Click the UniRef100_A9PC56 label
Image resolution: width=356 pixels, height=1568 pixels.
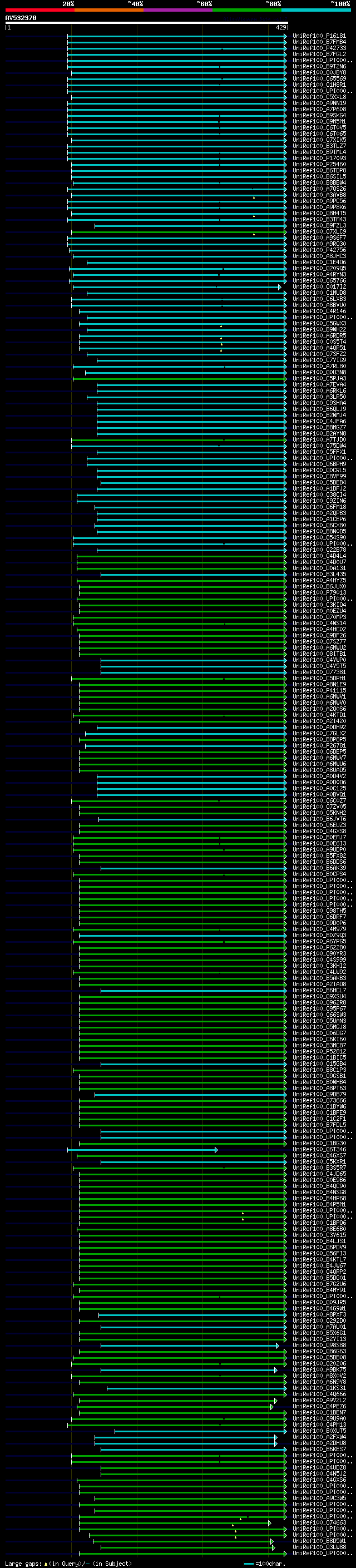pyautogui.click(x=319, y=201)
